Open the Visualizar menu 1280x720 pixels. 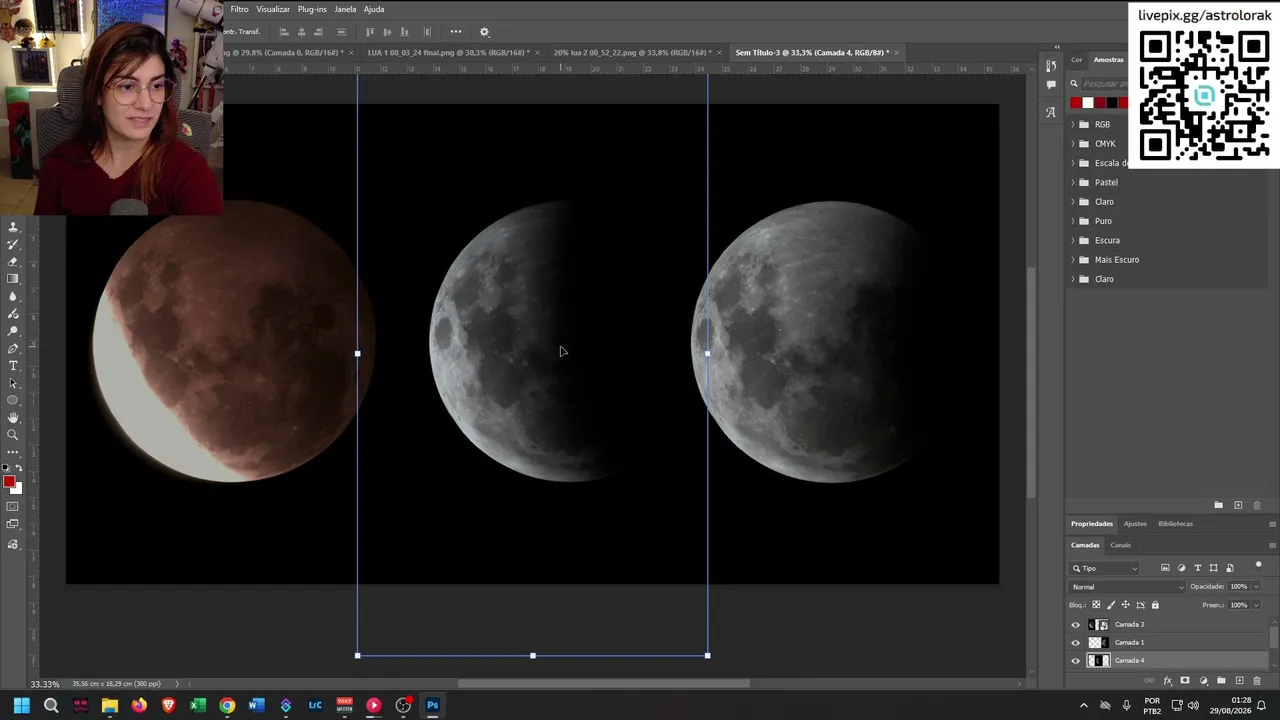[273, 9]
